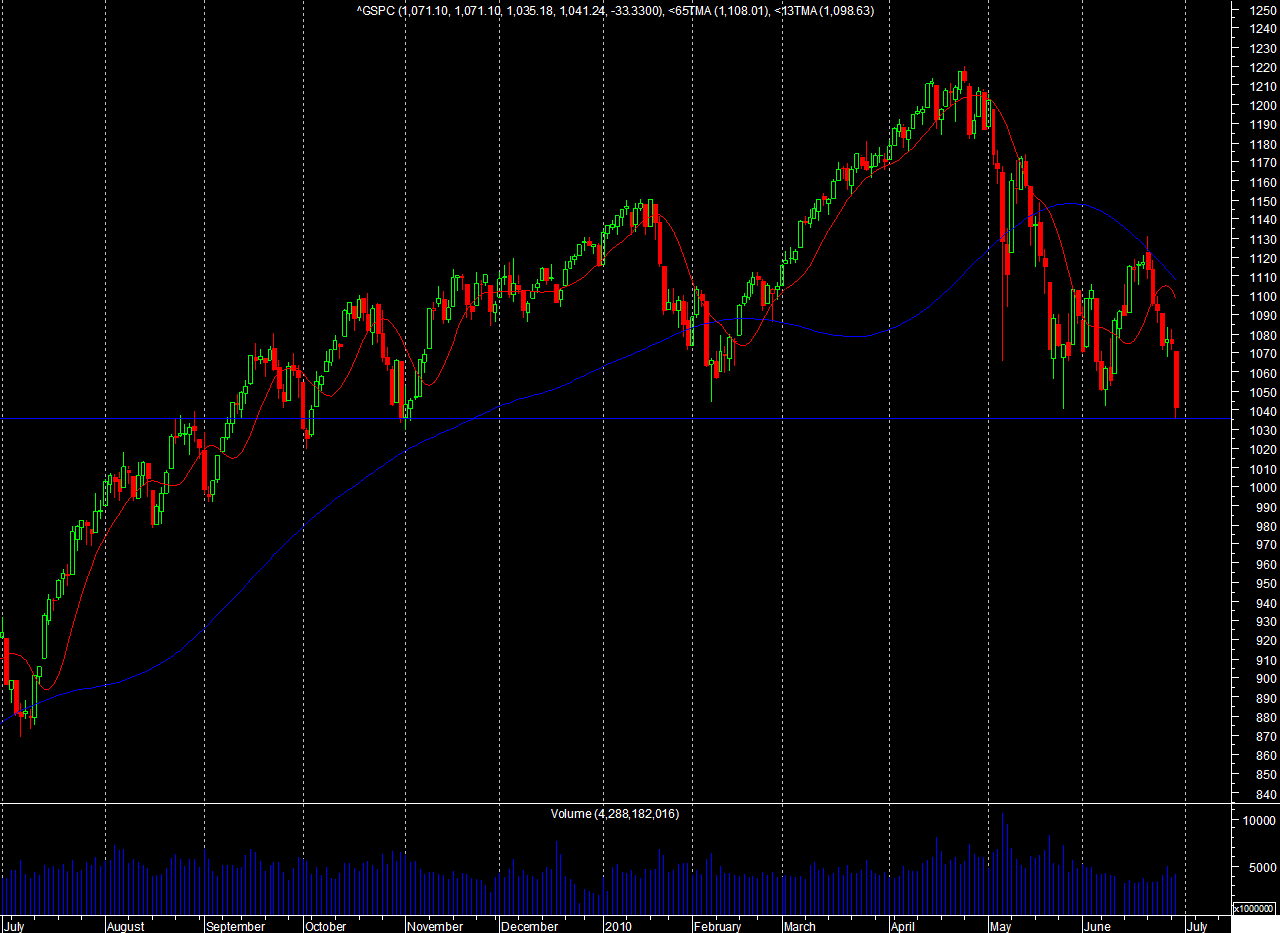The height and width of the screenshot is (933, 1280).
Task: Click the May month label
Action: [x=1001, y=926]
